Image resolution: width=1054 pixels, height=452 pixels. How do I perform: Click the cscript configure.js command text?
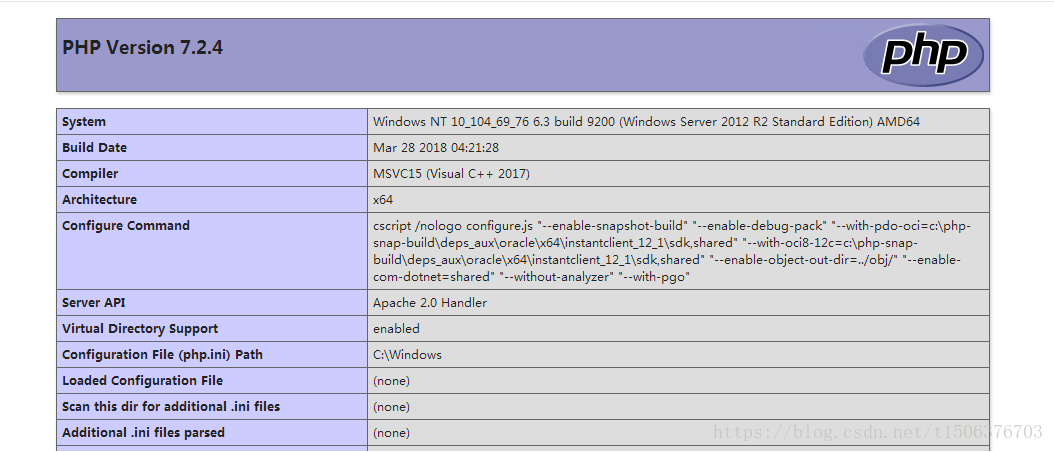pos(672,251)
